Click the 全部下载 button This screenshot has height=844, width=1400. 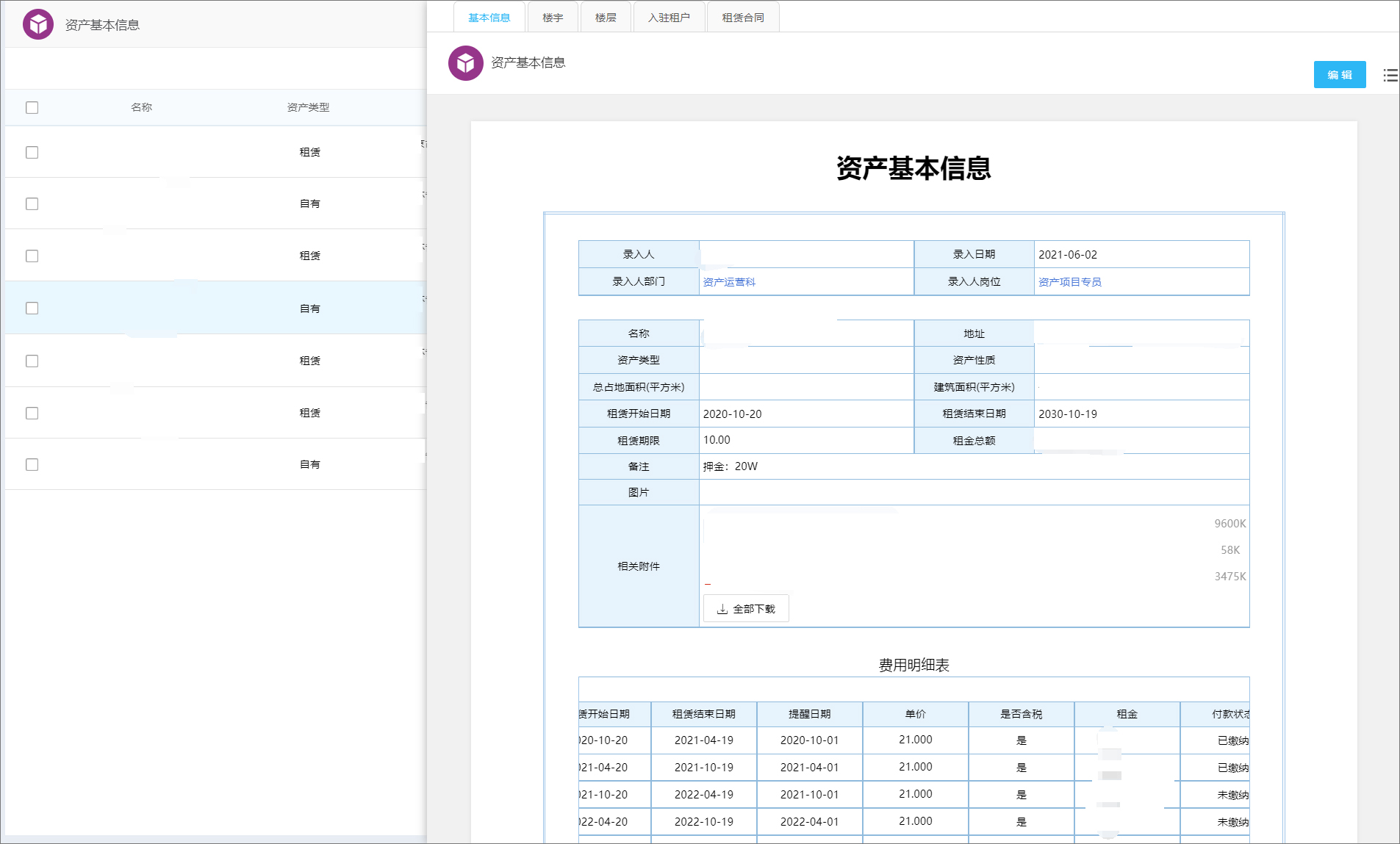746,609
